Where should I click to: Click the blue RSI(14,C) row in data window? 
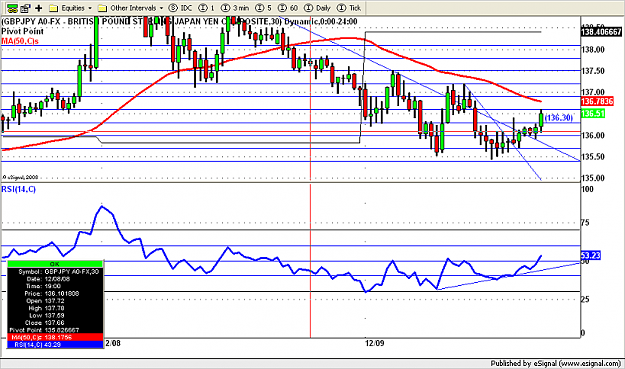tap(55, 344)
